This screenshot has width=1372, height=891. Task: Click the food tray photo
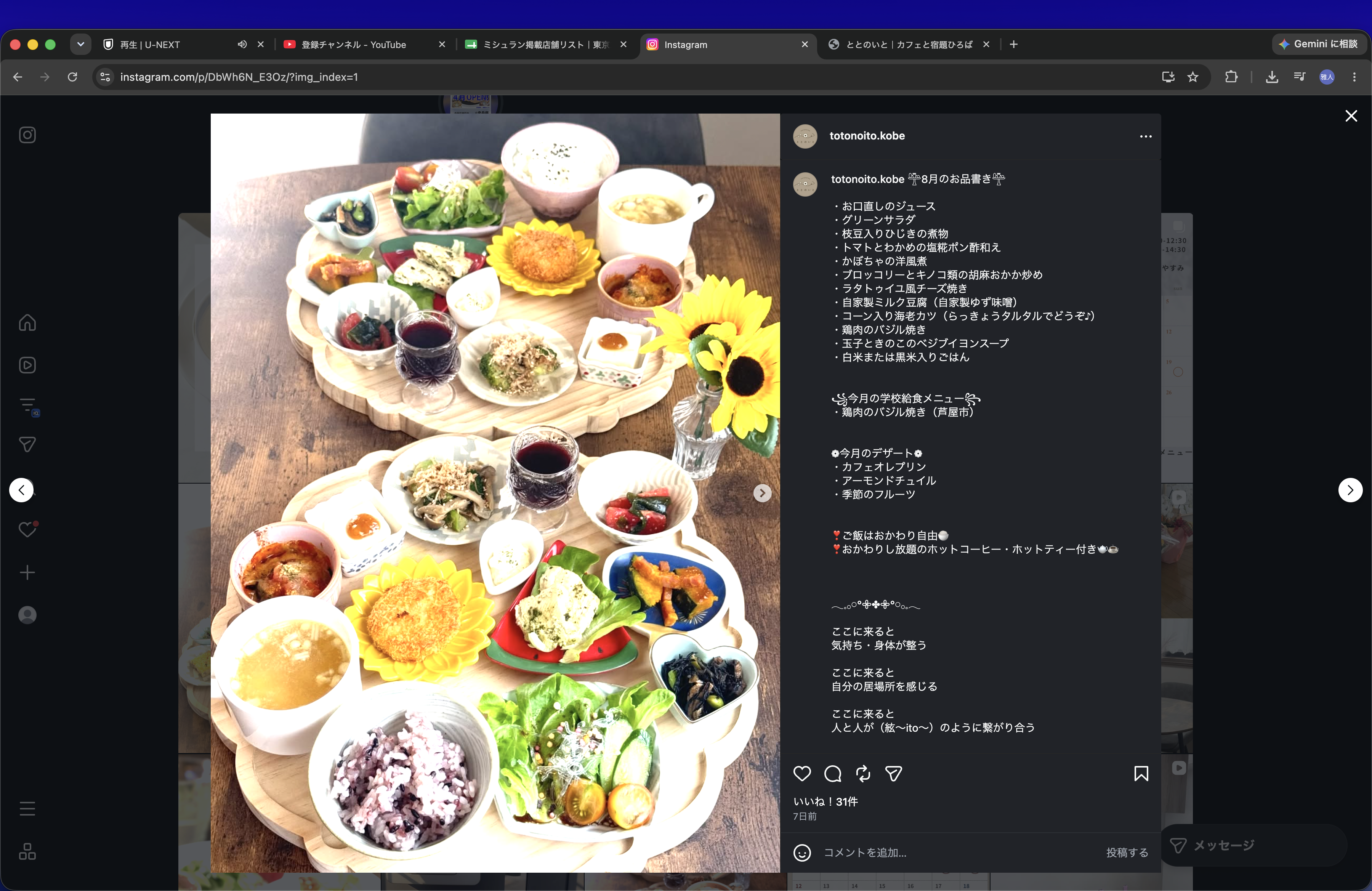click(x=495, y=493)
